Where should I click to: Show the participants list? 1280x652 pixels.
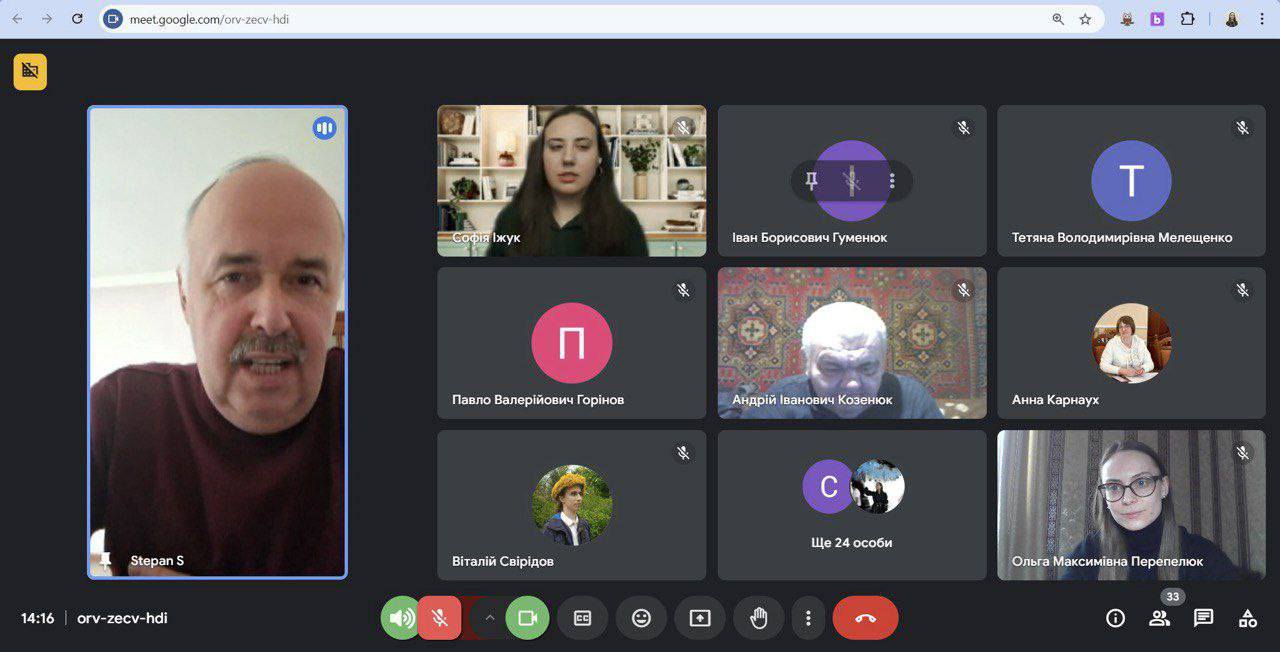click(1159, 618)
